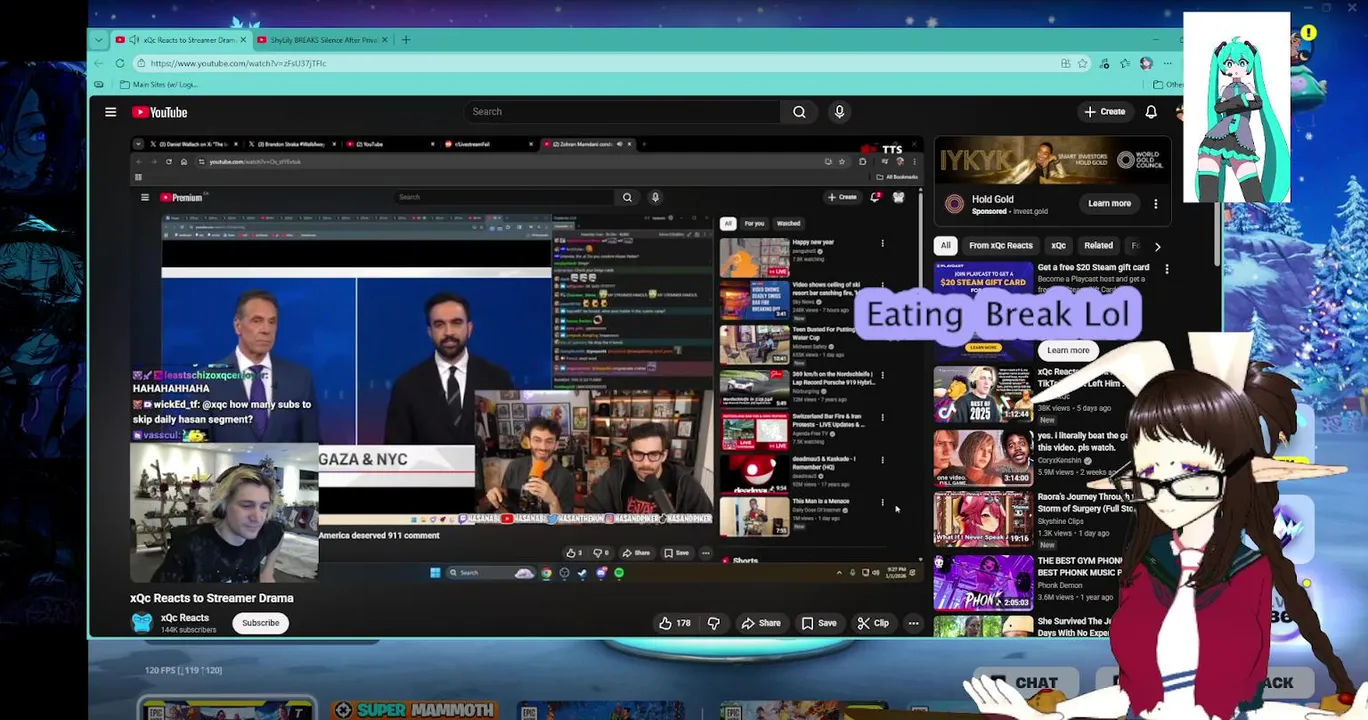The image size is (1368, 720).
Task: Click the main video player area
Action: (525, 358)
